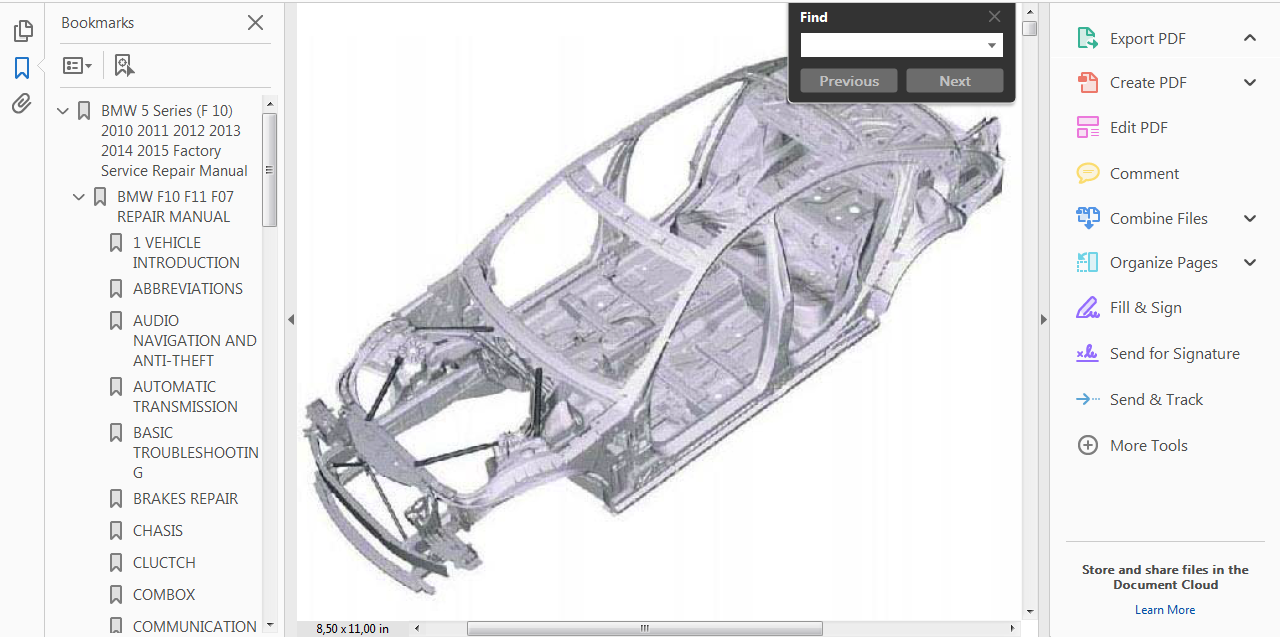Screen dimensions: 1280x637
Task: Click the Find Previous button
Action: pos(849,81)
